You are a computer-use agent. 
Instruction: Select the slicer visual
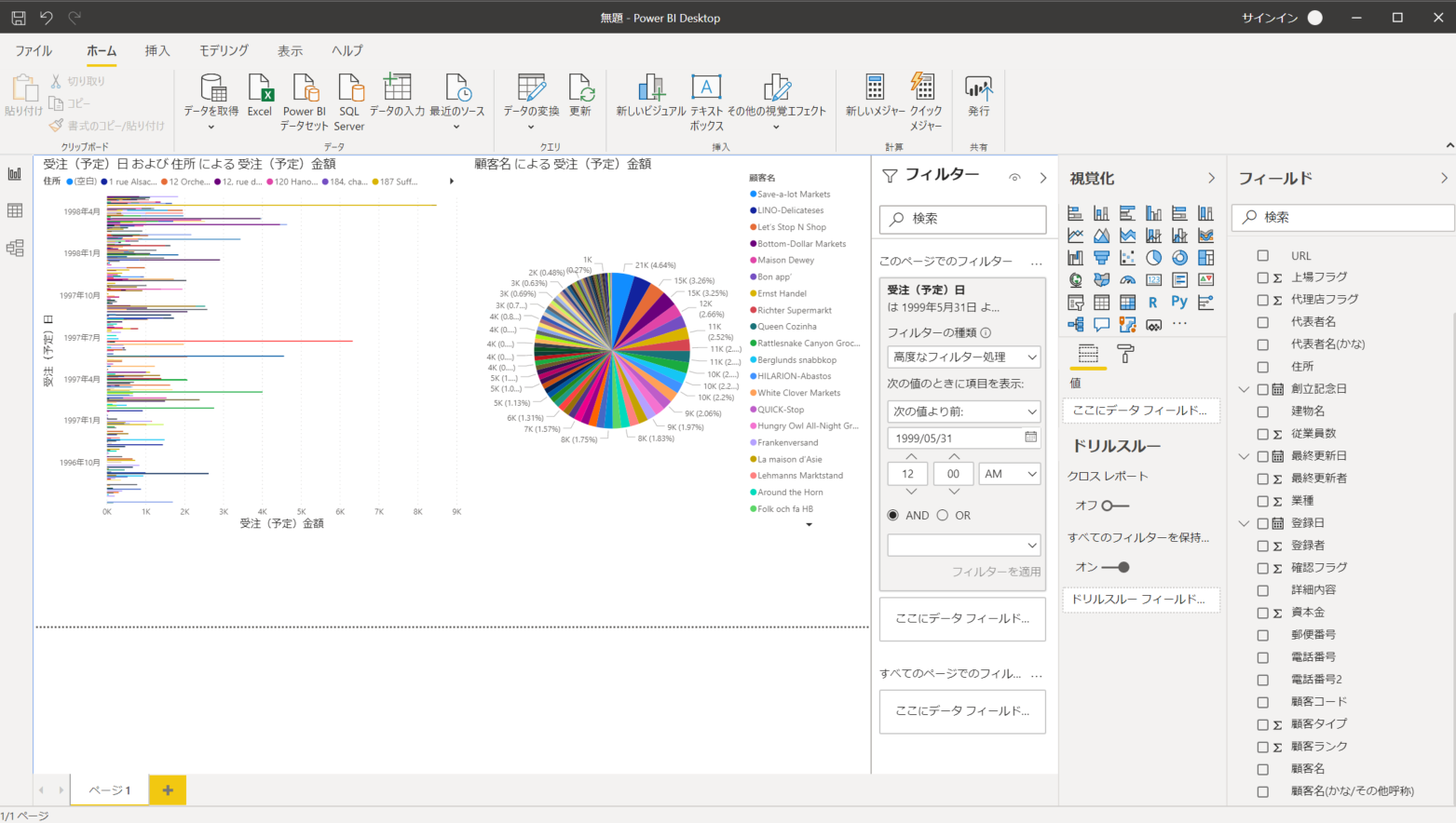coord(1075,303)
